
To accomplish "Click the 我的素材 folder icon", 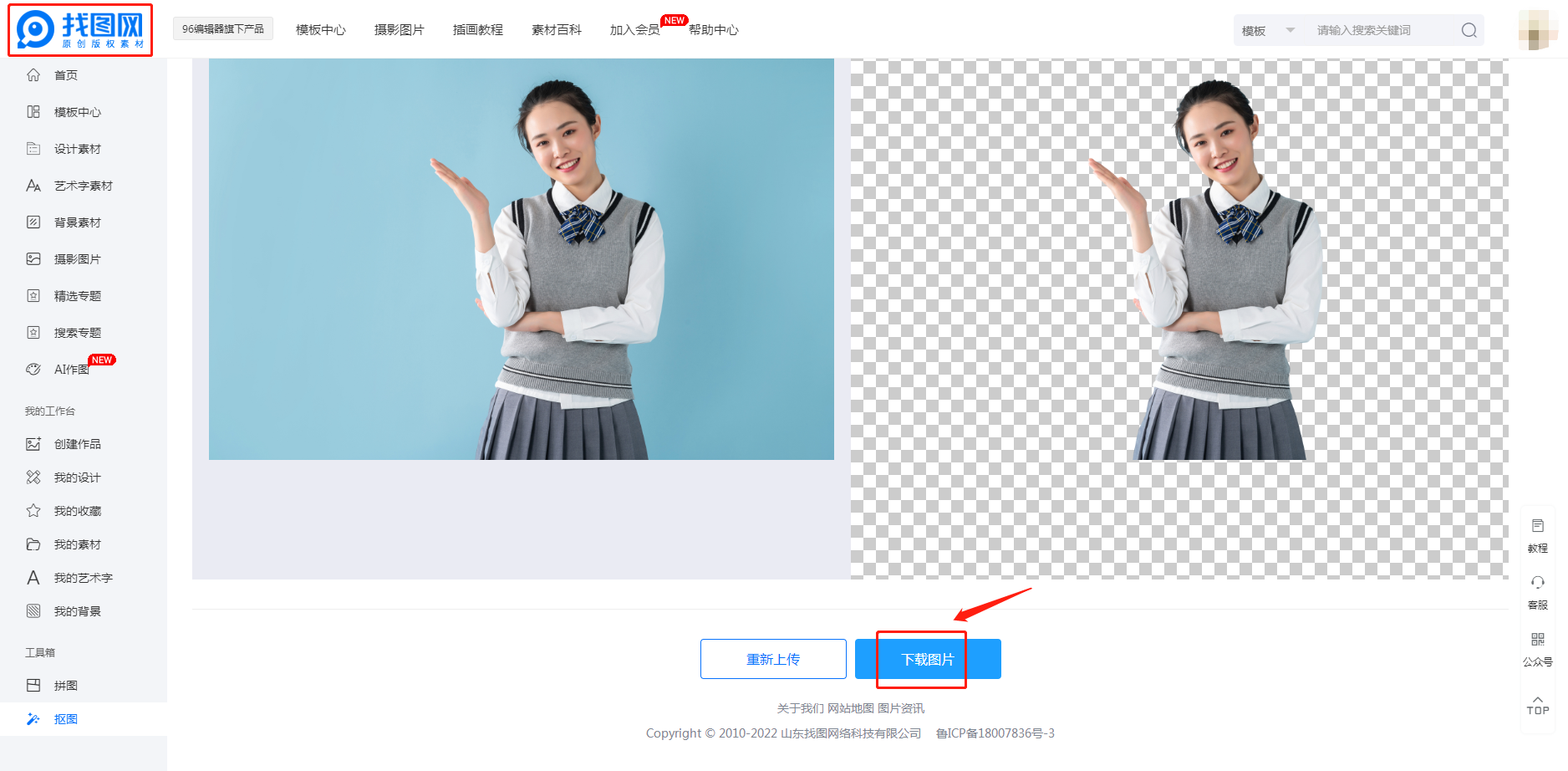I will [x=33, y=544].
